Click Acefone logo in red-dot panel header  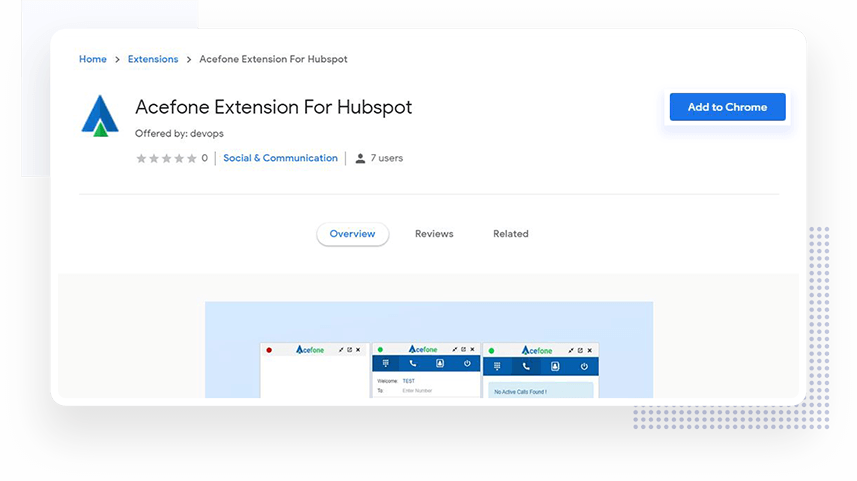(x=310, y=349)
